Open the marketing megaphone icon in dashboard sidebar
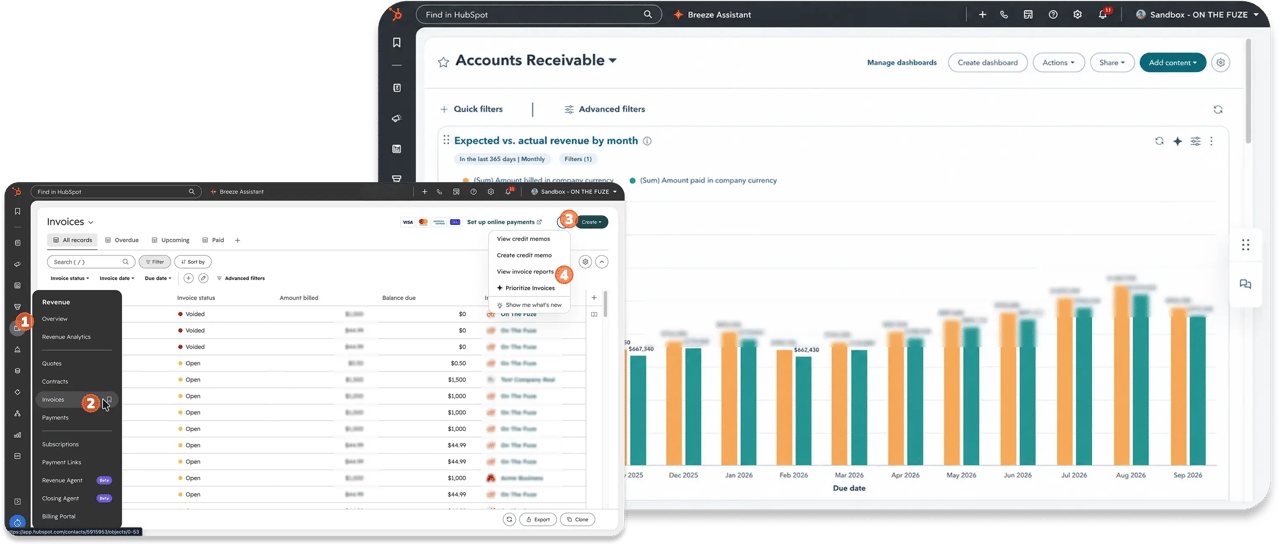Viewport: 1280px width, 546px height. [397, 118]
